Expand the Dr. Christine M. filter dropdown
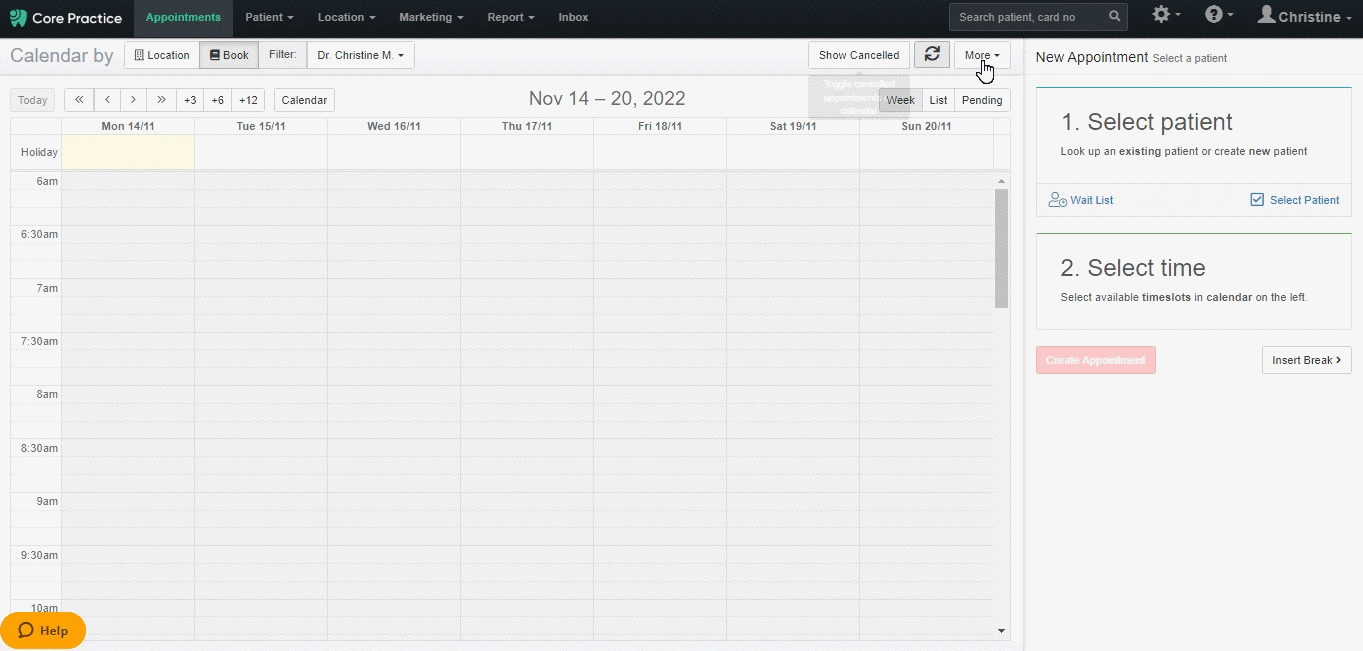This screenshot has height=651, width=1363. coord(360,55)
